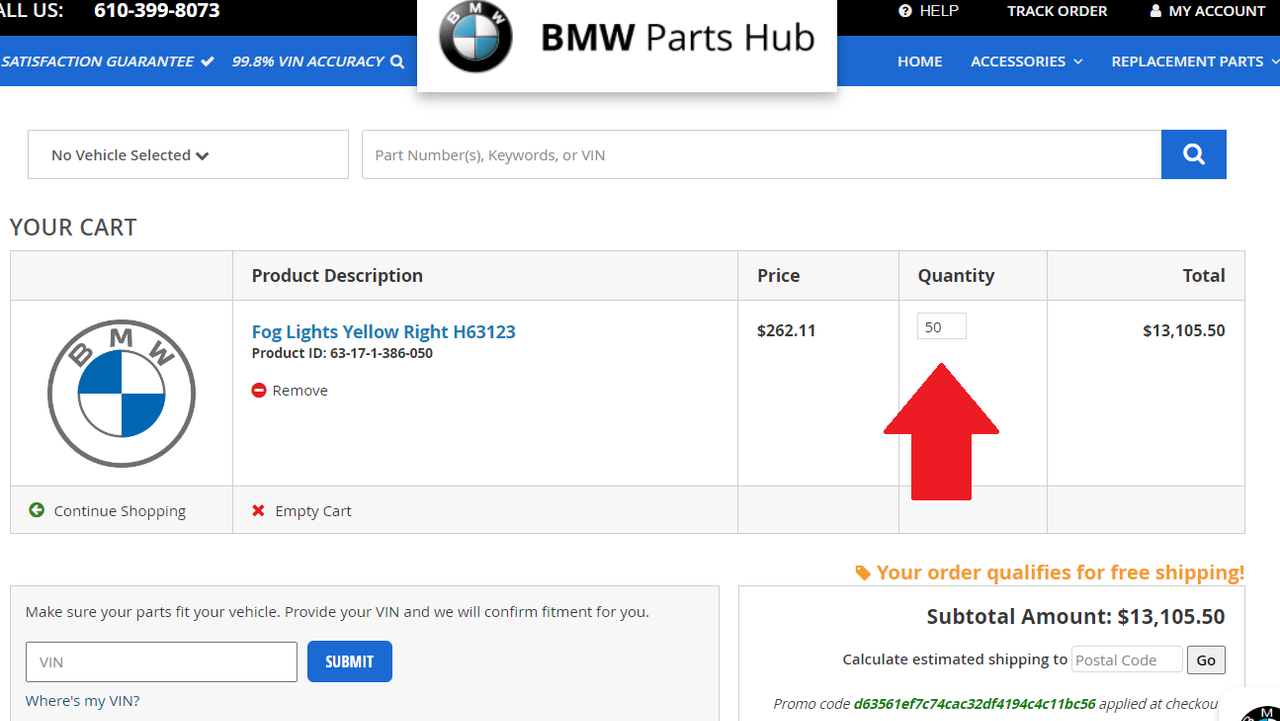
Task: Click the red X icon beside Empty Cart
Action: 258,510
